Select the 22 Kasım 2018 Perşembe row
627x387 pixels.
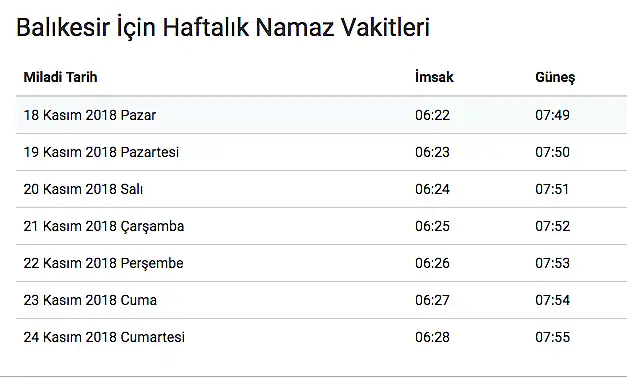[x=321, y=263]
